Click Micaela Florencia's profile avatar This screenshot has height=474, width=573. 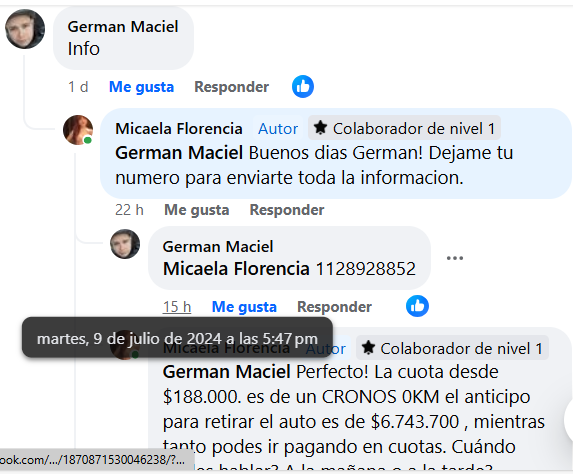(x=77, y=130)
